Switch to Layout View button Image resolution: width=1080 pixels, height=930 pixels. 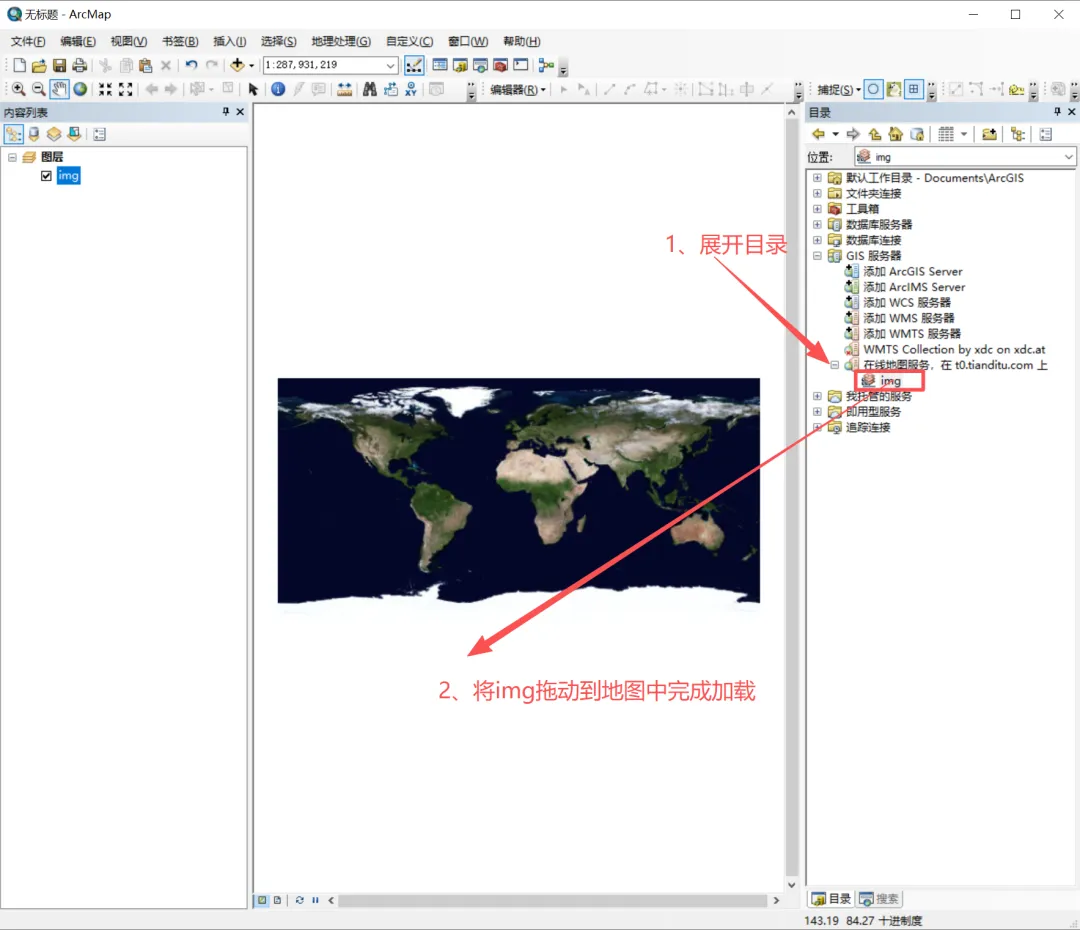coord(278,900)
